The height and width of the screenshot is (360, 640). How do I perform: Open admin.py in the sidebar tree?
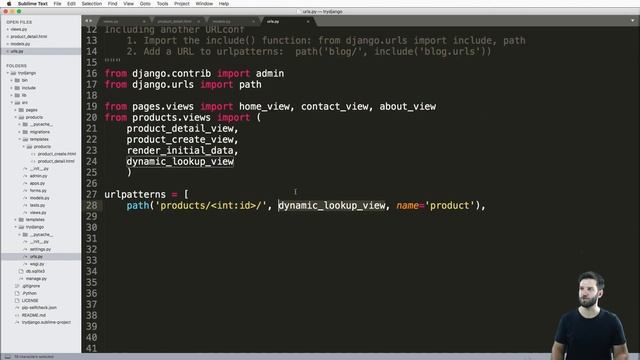38,176
